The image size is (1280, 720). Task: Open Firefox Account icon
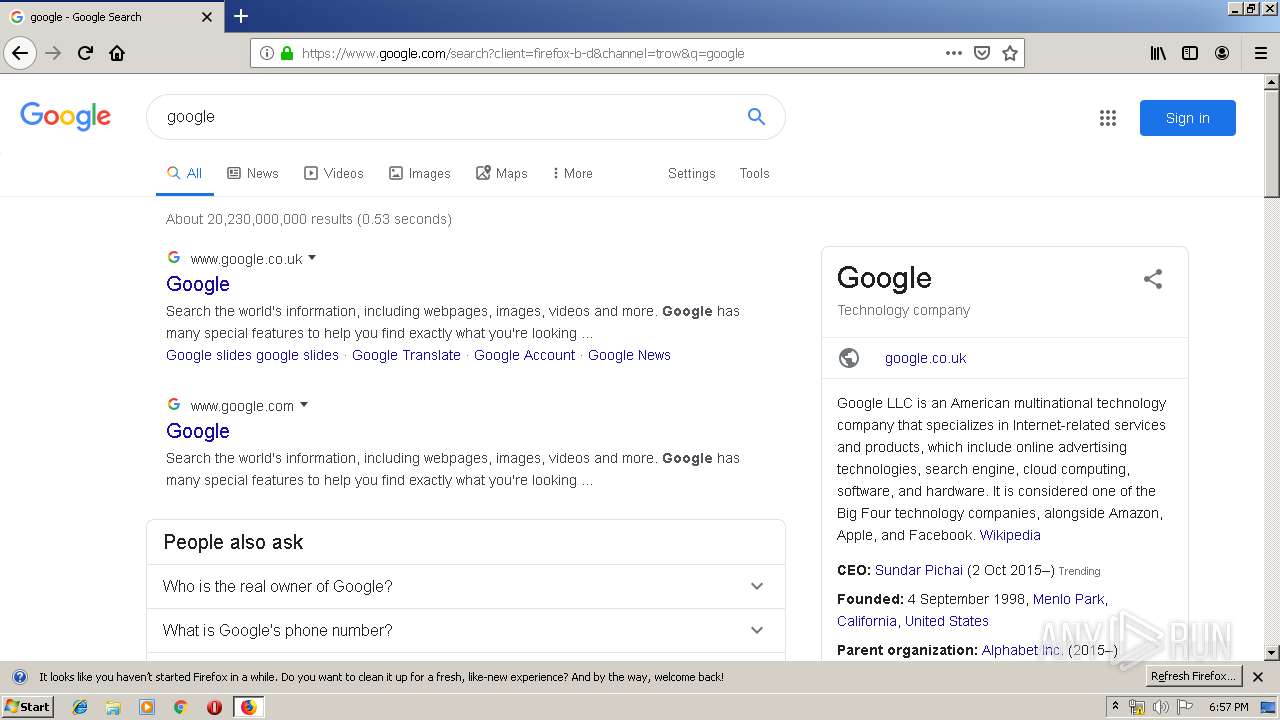click(x=1222, y=53)
